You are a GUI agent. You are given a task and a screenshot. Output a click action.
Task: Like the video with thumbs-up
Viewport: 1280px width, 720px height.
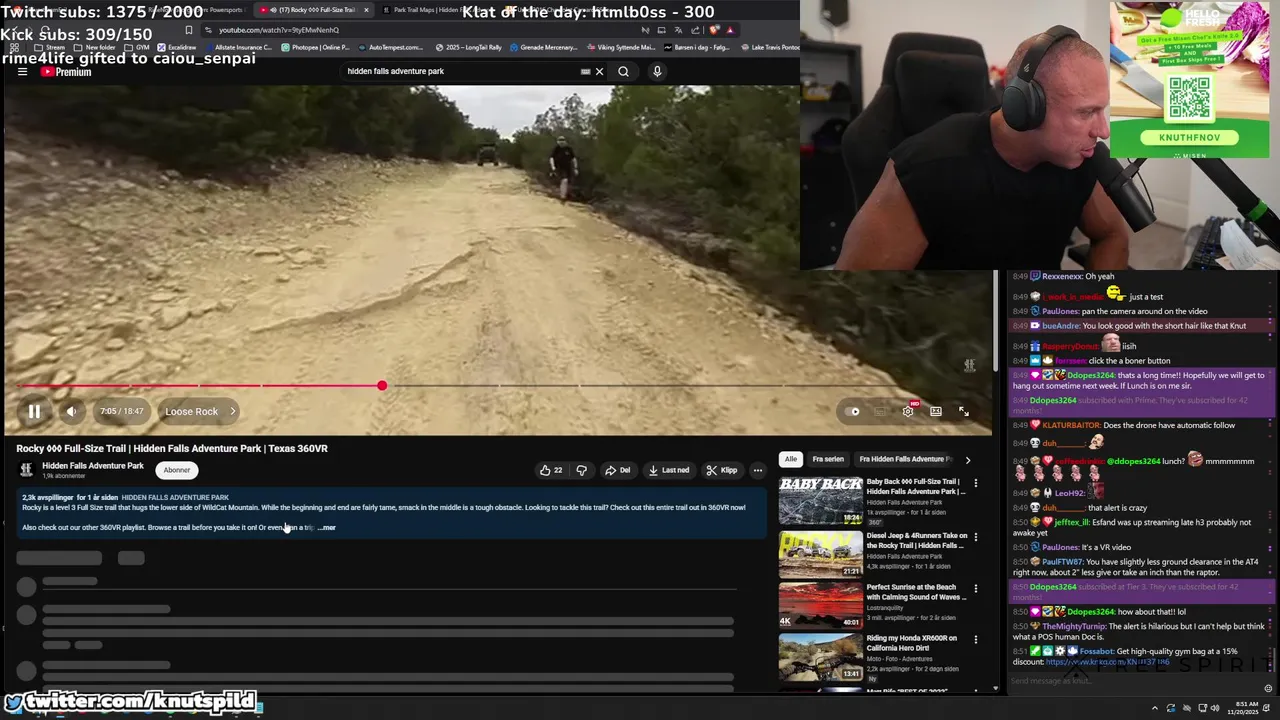551,470
